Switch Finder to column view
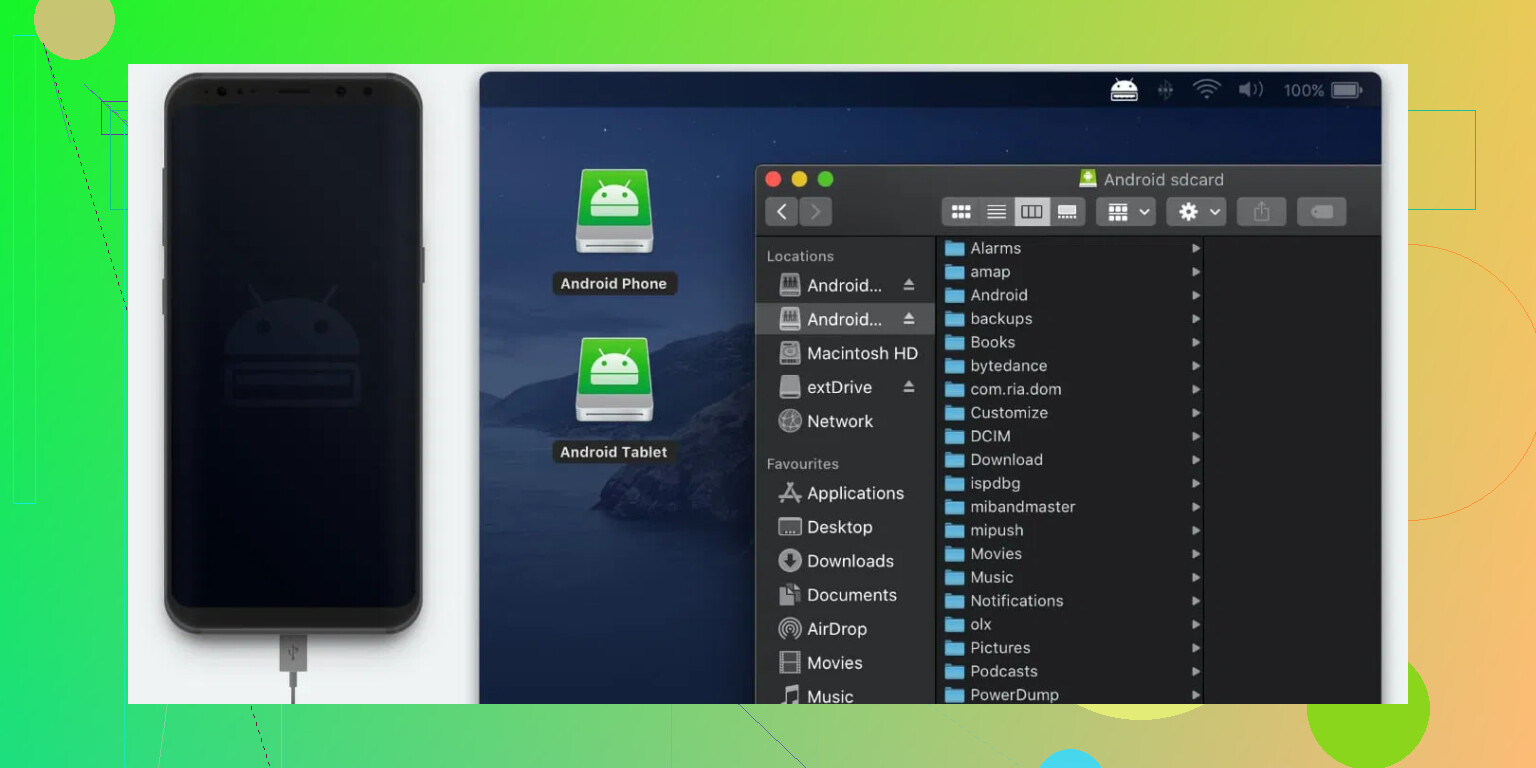This screenshot has height=768, width=1536. coord(1032,211)
